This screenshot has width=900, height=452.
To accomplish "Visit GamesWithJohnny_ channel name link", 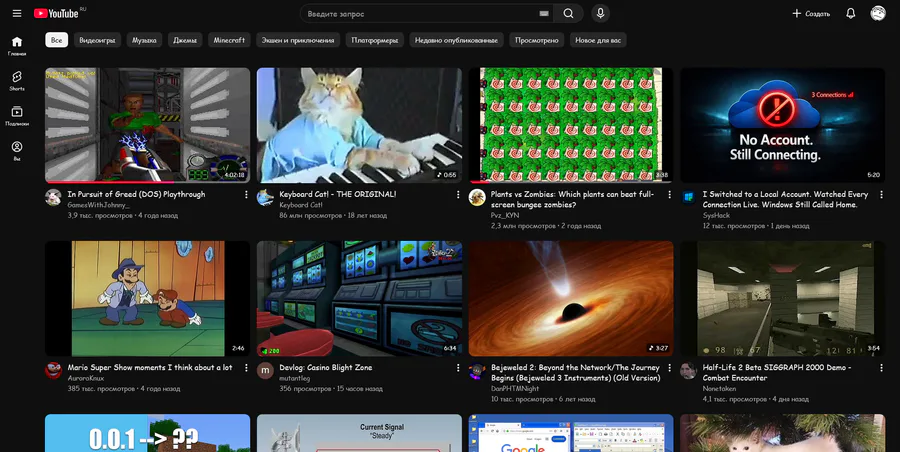I will point(98,205).
